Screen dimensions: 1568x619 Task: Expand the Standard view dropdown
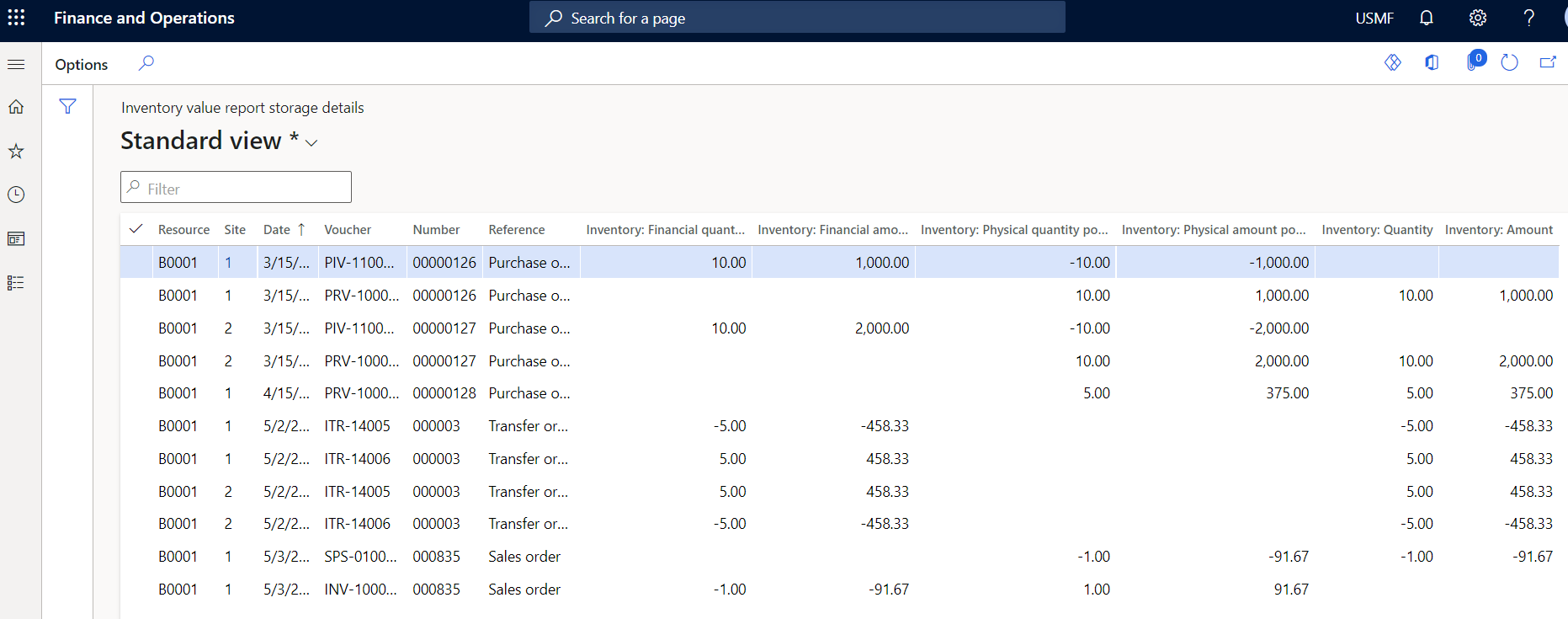point(311,142)
